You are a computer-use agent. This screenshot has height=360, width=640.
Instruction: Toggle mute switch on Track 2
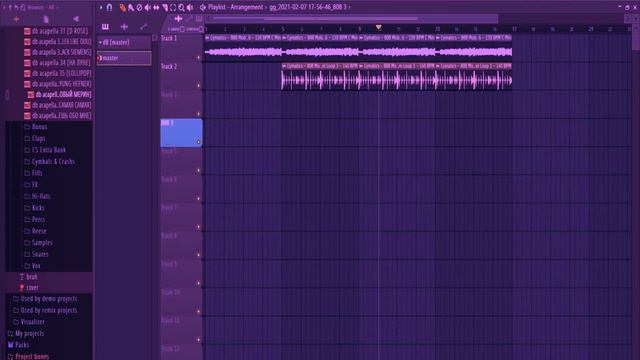coord(199,86)
